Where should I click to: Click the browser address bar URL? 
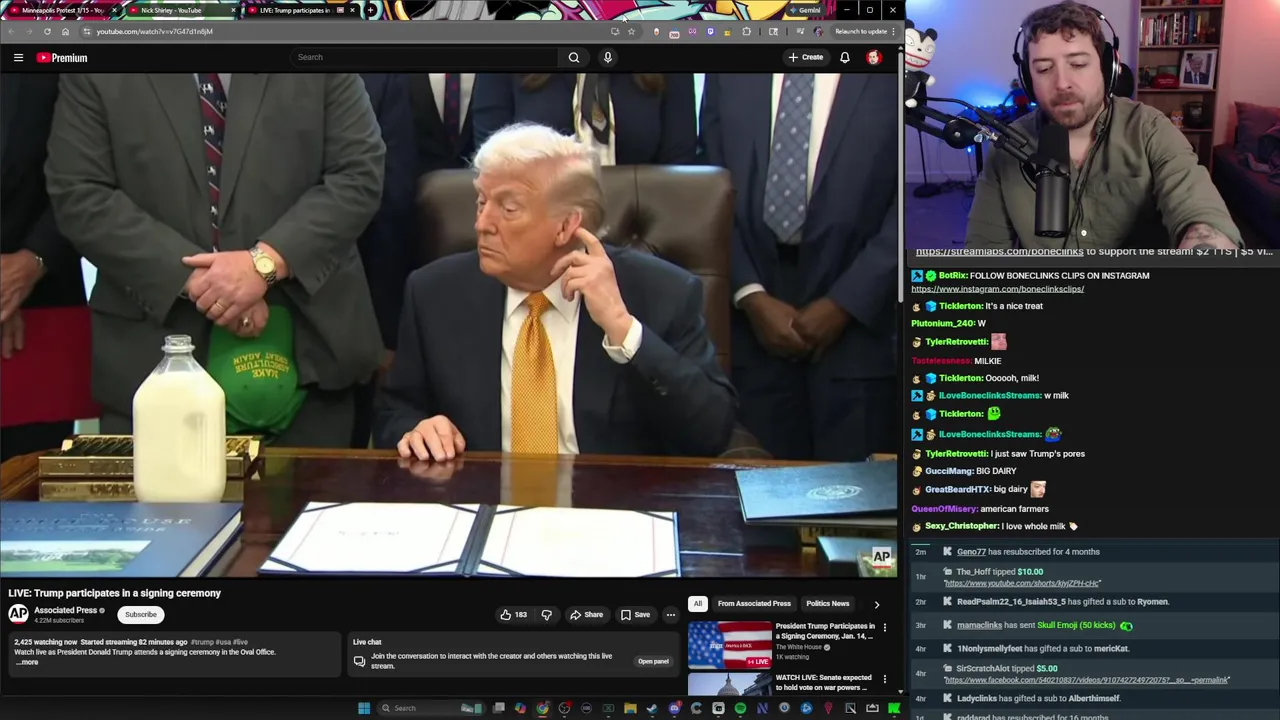pos(155,31)
